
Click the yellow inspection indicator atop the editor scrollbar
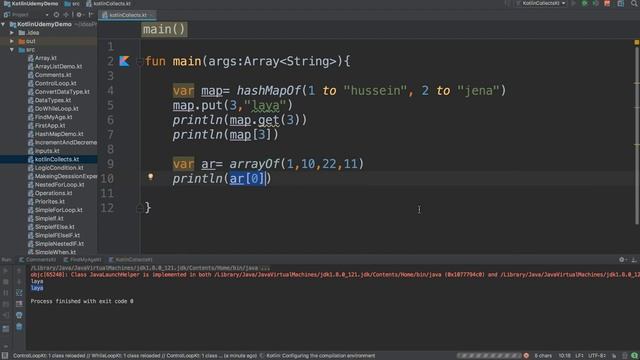click(x=636, y=42)
